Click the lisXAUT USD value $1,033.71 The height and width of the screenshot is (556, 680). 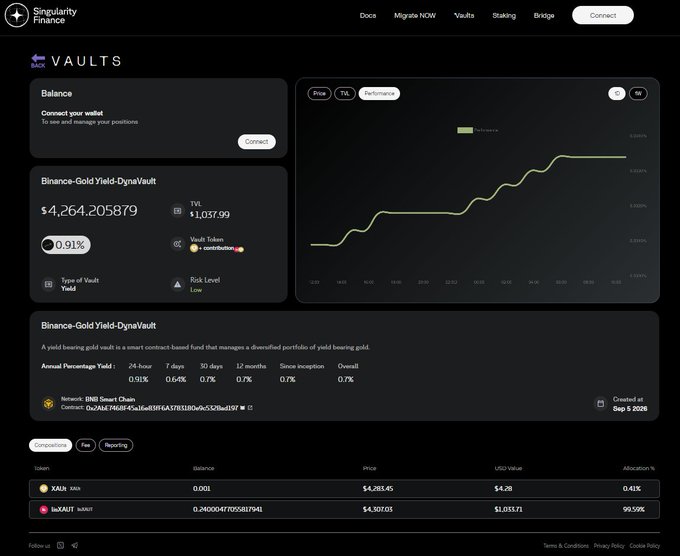pos(508,509)
